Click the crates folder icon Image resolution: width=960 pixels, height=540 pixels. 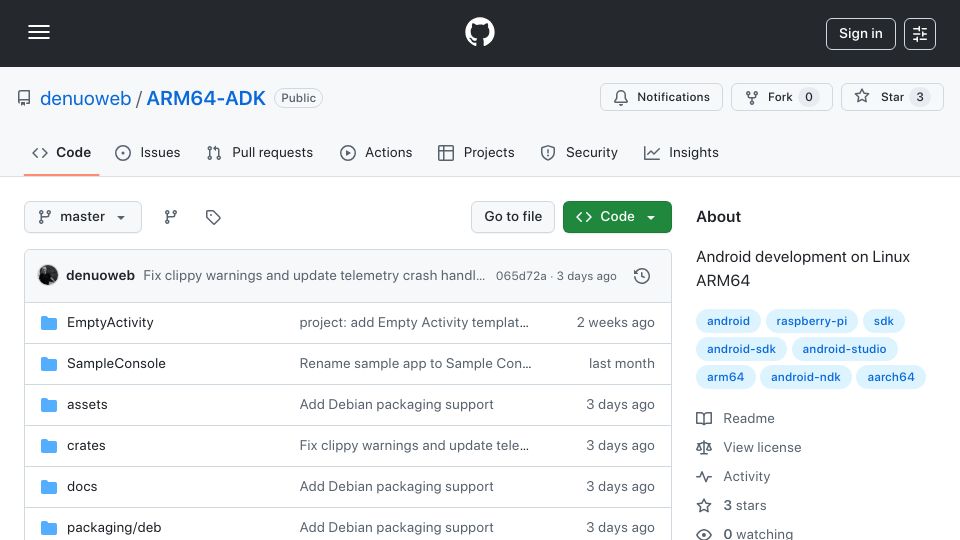point(49,446)
